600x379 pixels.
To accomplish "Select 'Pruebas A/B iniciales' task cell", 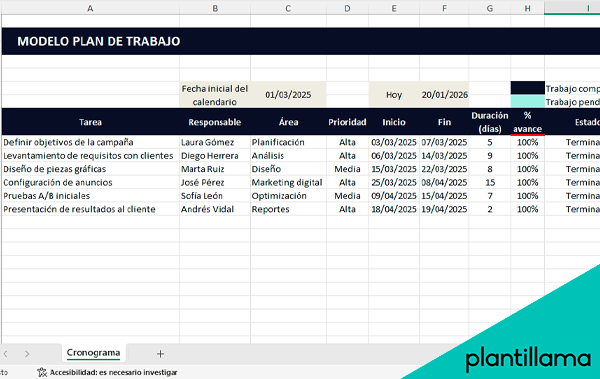I will point(90,196).
